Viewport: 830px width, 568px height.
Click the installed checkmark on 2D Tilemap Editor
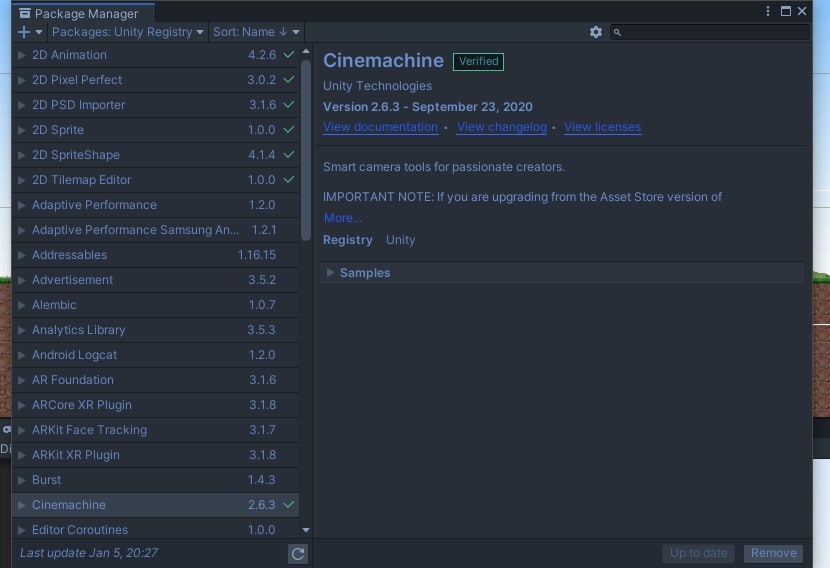(x=288, y=179)
